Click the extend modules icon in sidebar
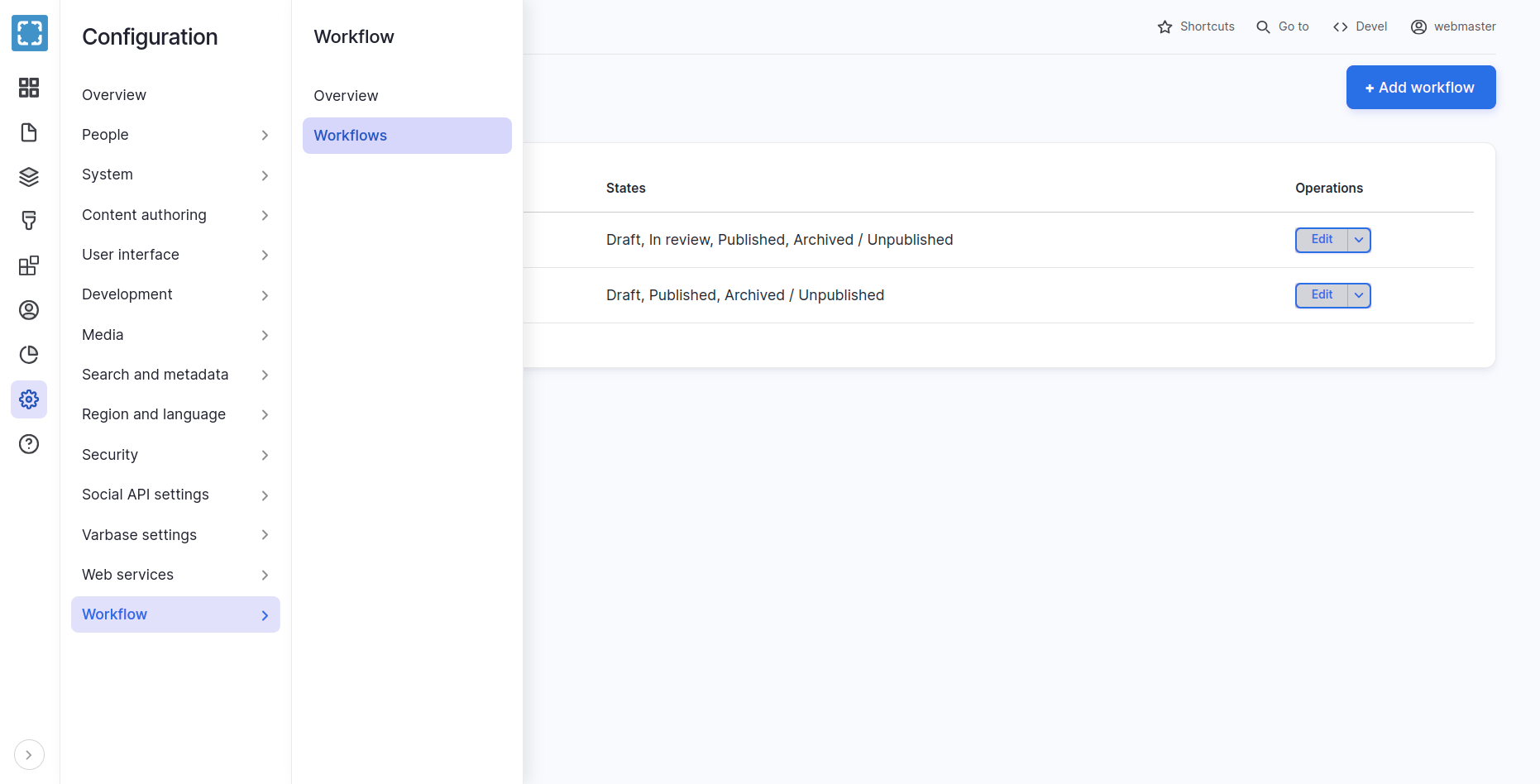1540x784 pixels. coord(29,265)
